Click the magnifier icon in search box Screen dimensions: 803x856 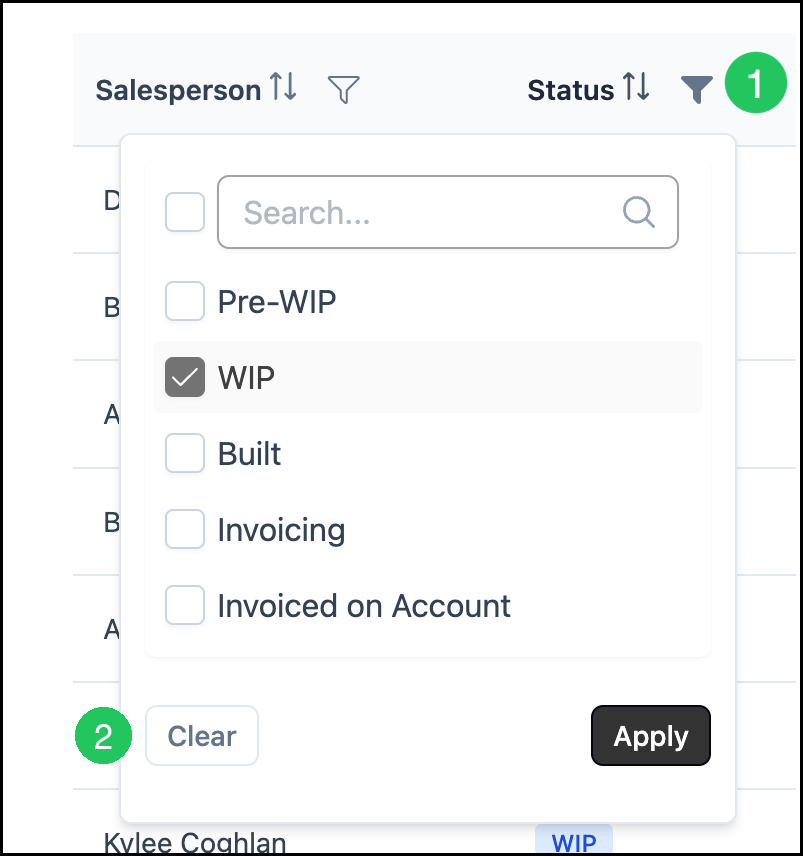[x=639, y=212]
